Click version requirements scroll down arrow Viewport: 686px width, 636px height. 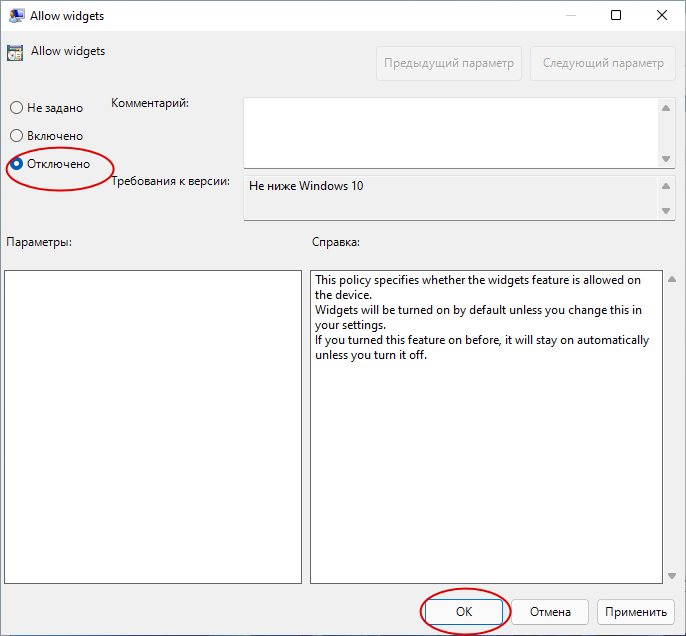pos(666,211)
